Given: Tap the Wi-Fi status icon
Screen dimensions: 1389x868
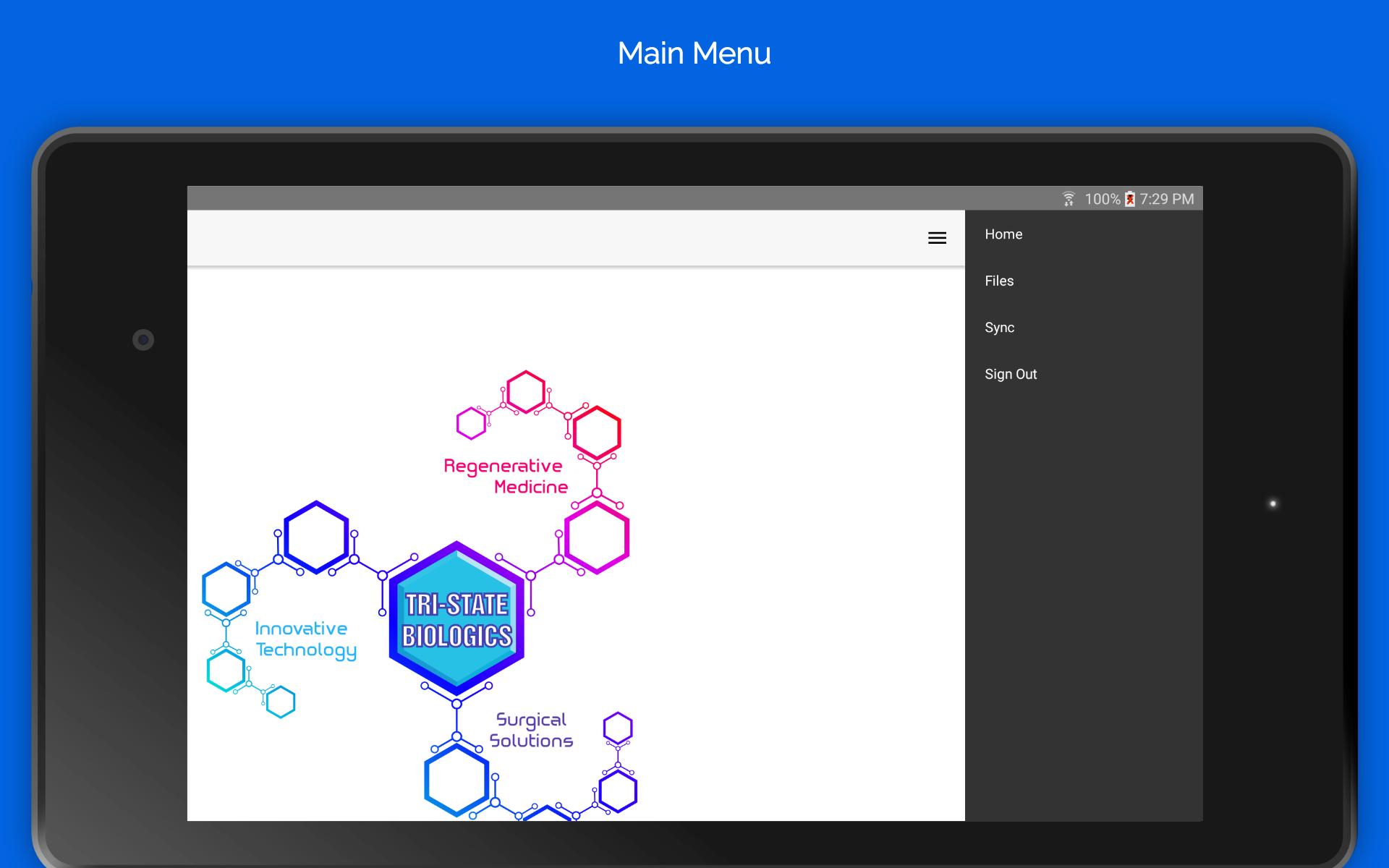Looking at the screenshot, I should tap(1069, 199).
